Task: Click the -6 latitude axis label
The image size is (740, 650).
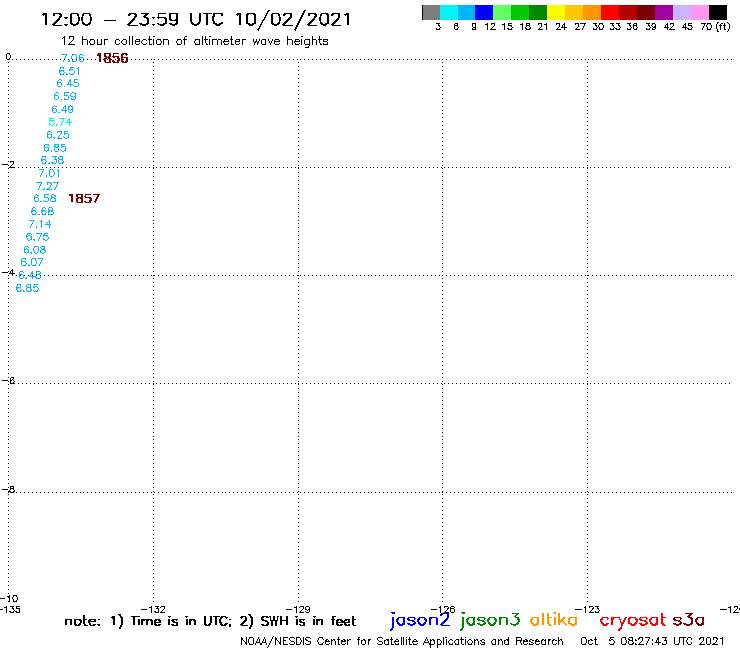Action: tap(8, 380)
